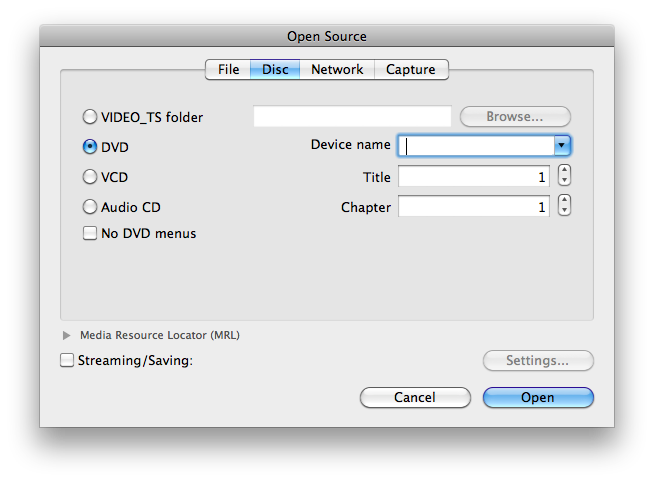
Task: Toggle the Streaming/Saving checkbox
Action: (x=68, y=360)
